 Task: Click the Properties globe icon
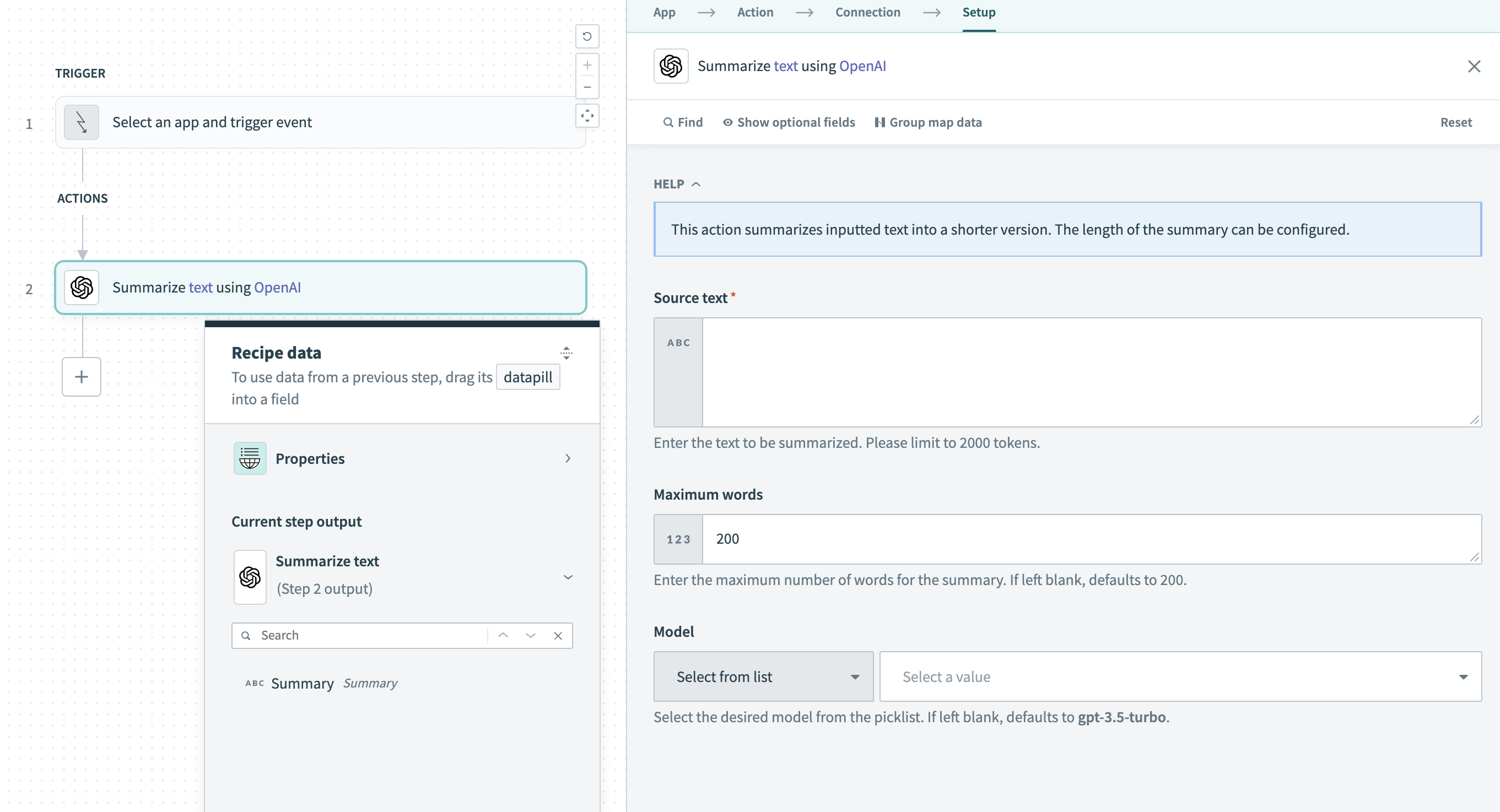pyautogui.click(x=250, y=459)
